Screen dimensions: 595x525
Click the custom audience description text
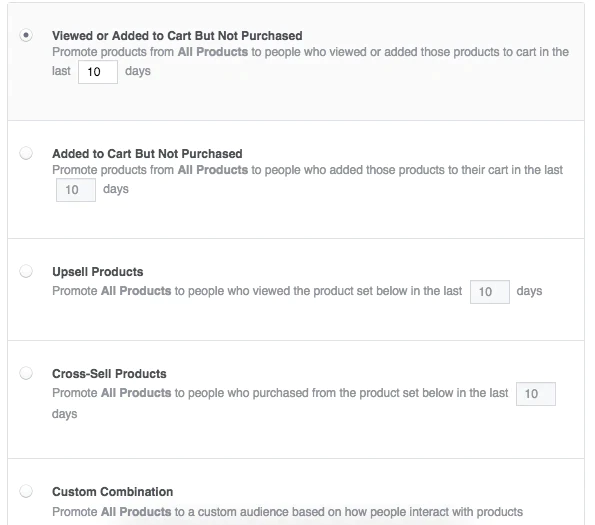[288, 512]
